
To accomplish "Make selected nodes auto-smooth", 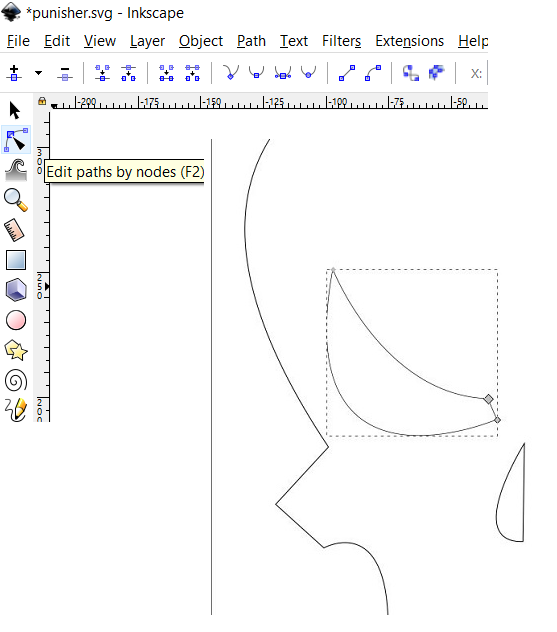I will 308,73.
